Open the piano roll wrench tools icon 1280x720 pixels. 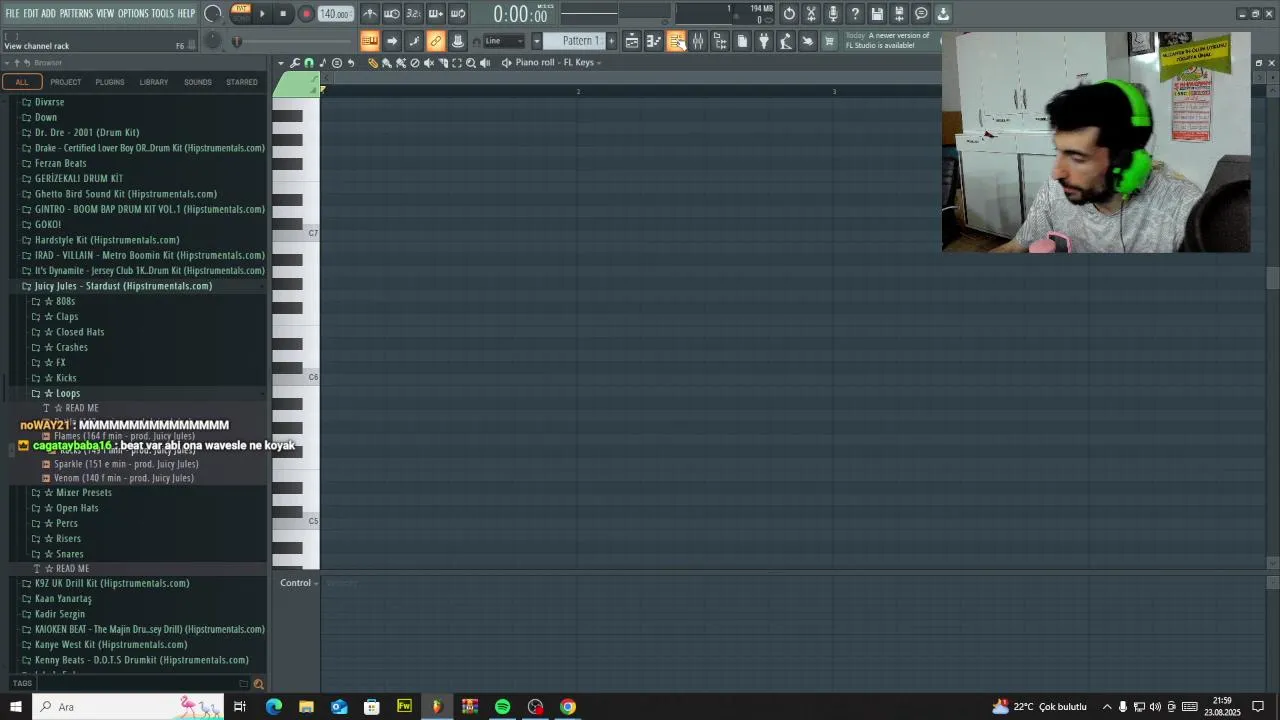(x=294, y=62)
